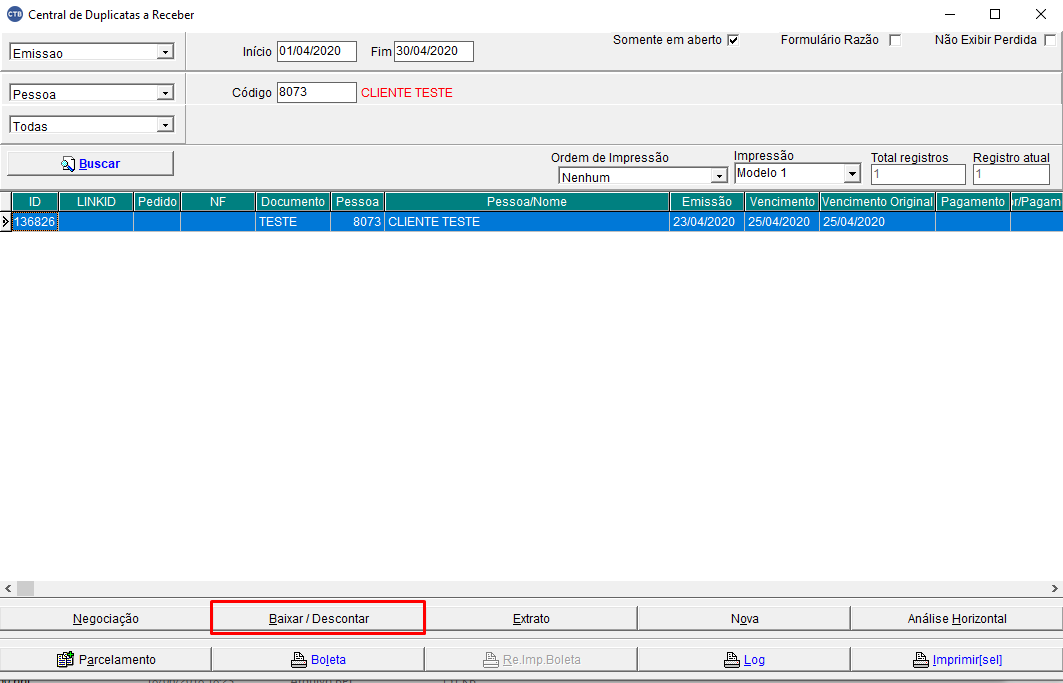This screenshot has height=683, width=1063.
Task: Check Não Exibir Perdida option
Action: pyautogui.click(x=1049, y=41)
